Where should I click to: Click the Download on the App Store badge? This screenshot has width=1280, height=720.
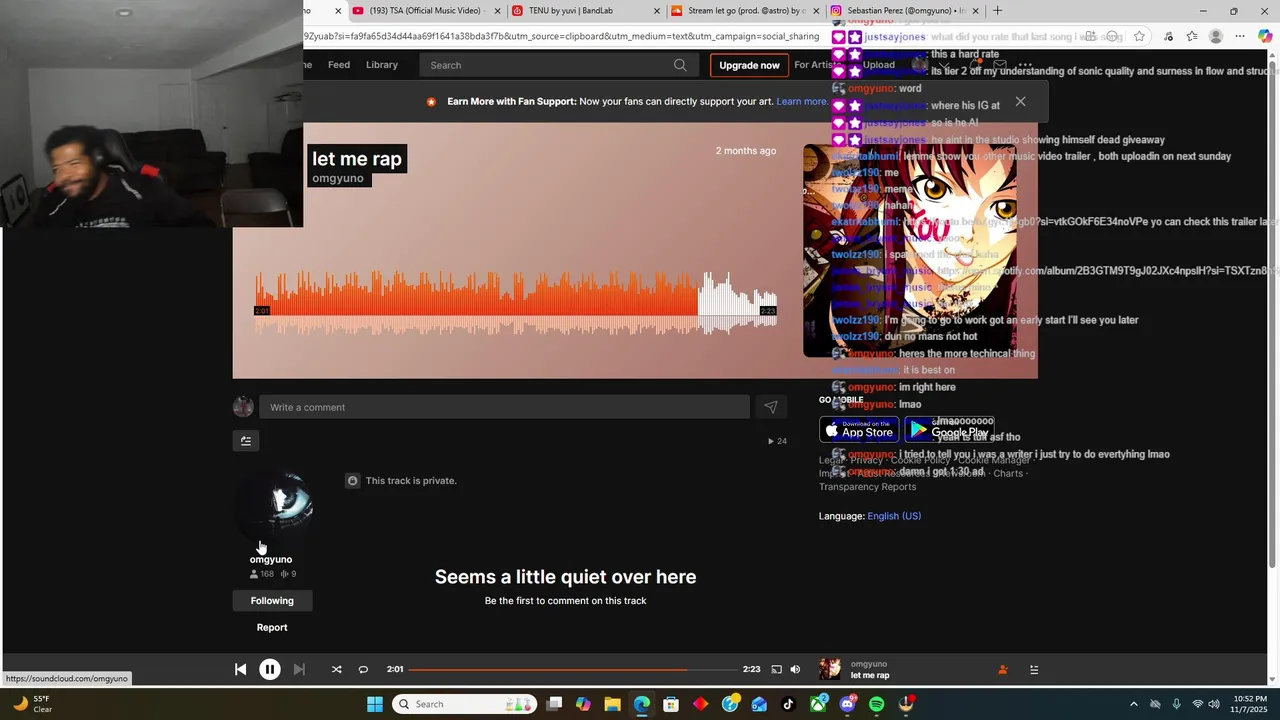tap(859, 430)
